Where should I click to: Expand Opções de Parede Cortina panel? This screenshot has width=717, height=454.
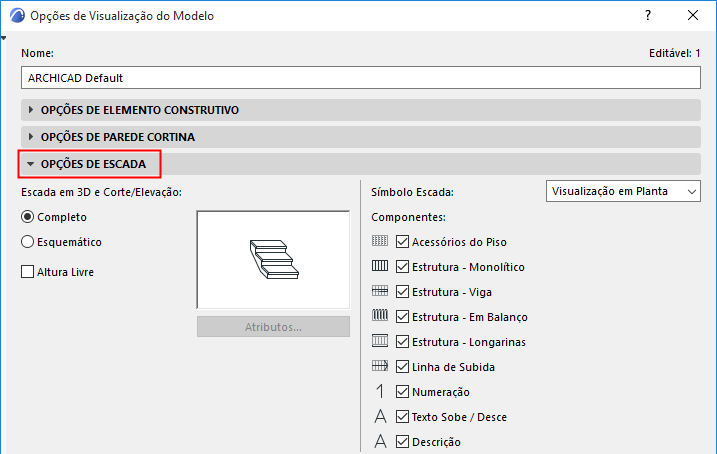click(361, 137)
